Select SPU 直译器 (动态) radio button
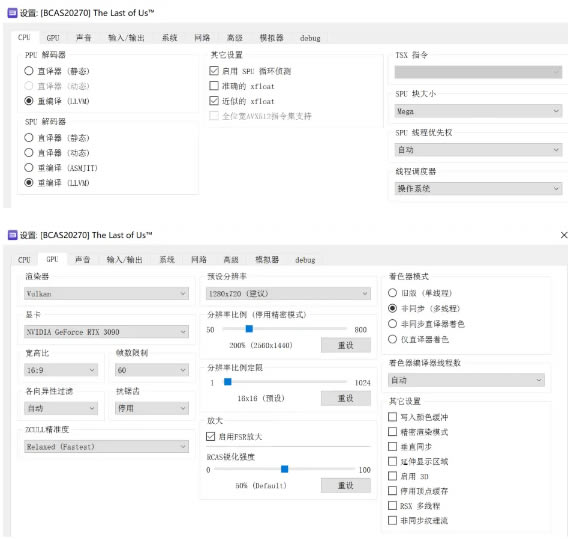Viewport: 568px width, 539px height. pos(29,152)
